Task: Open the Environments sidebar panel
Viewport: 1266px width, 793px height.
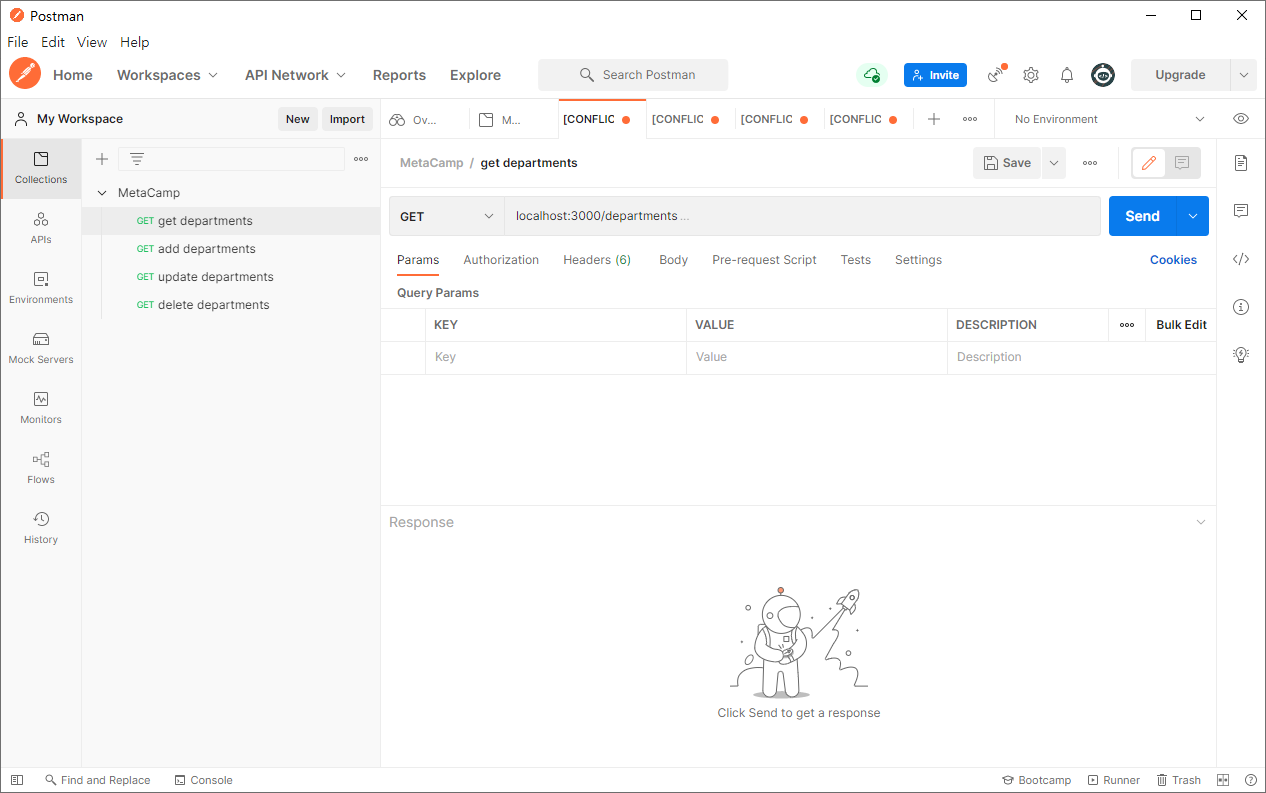Action: [41, 288]
